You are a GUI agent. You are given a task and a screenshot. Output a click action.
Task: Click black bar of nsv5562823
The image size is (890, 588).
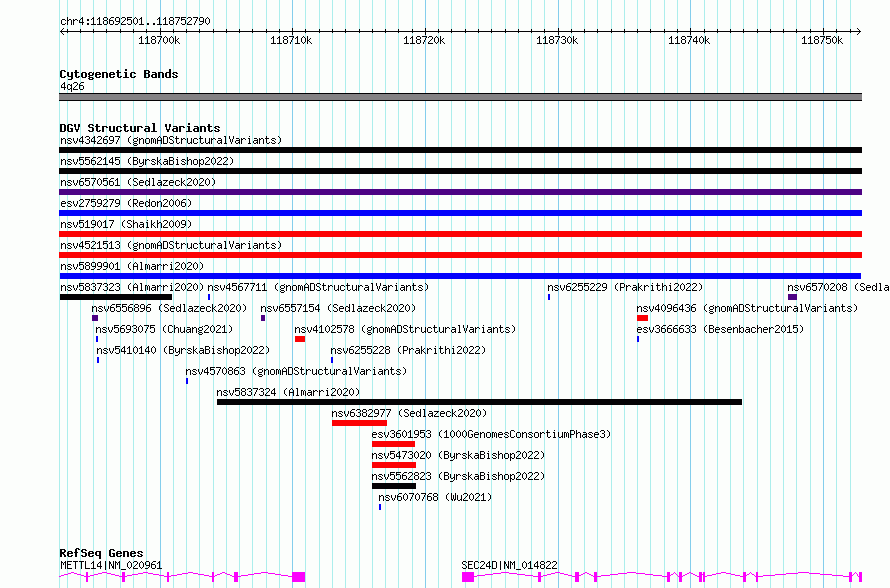394,486
